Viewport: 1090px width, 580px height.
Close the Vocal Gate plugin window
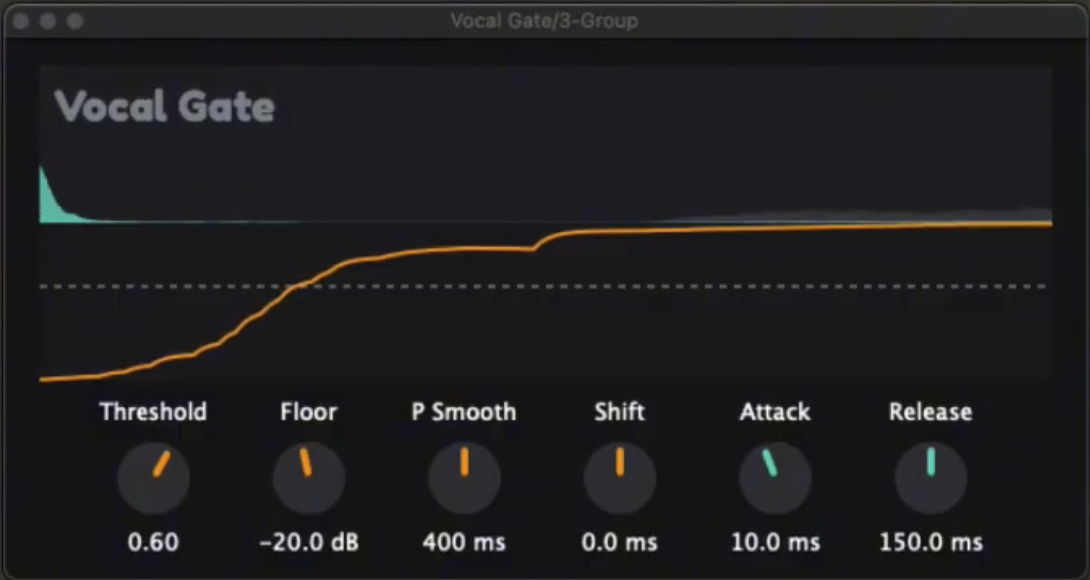tap(21, 21)
